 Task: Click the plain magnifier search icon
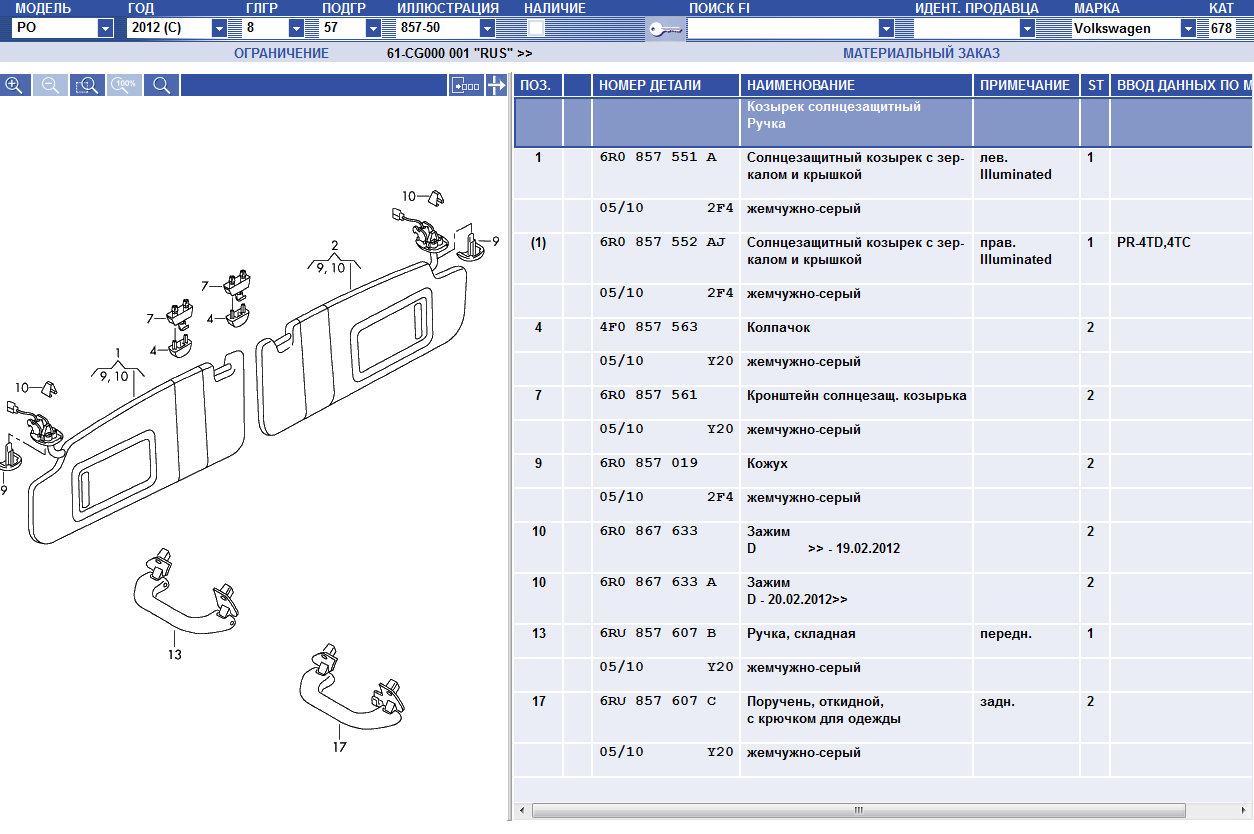(161, 86)
